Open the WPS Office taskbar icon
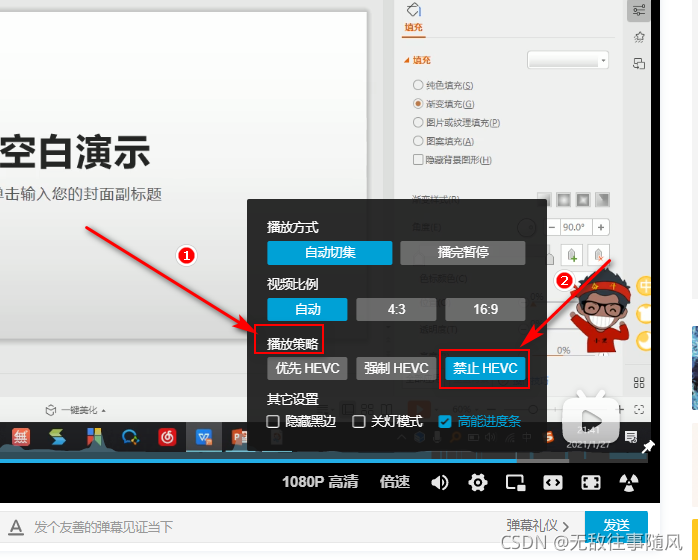The image size is (698, 560). 204,437
